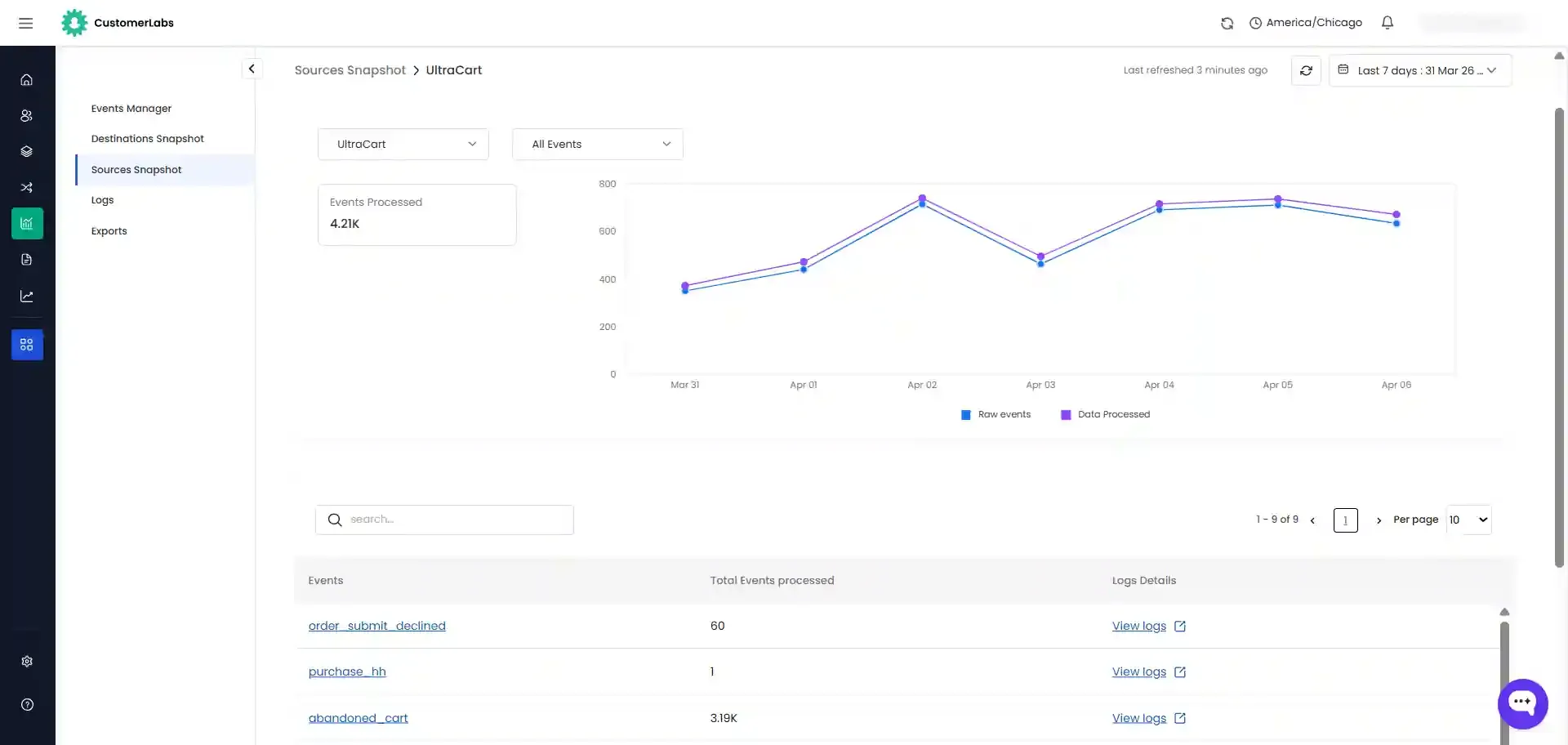
Task: Open the users icon in sidebar
Action: click(27, 116)
